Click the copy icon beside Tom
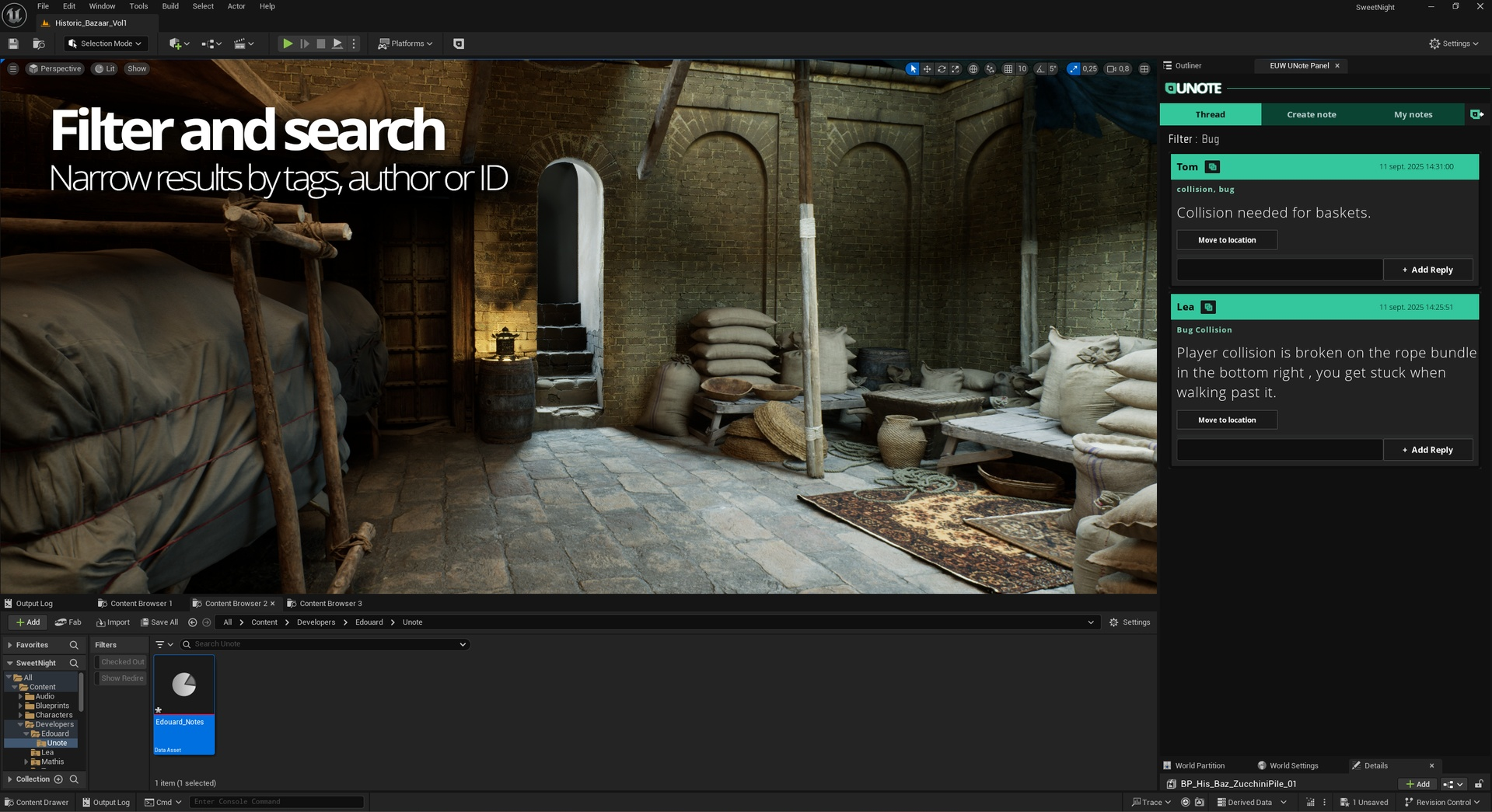 (x=1212, y=167)
